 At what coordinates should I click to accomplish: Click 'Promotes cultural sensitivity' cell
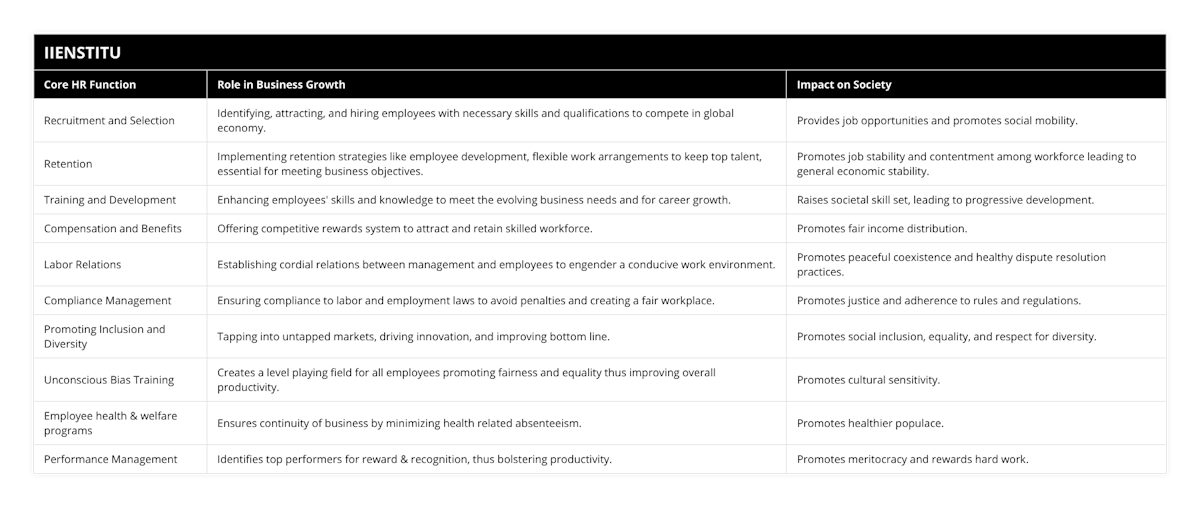(868, 380)
